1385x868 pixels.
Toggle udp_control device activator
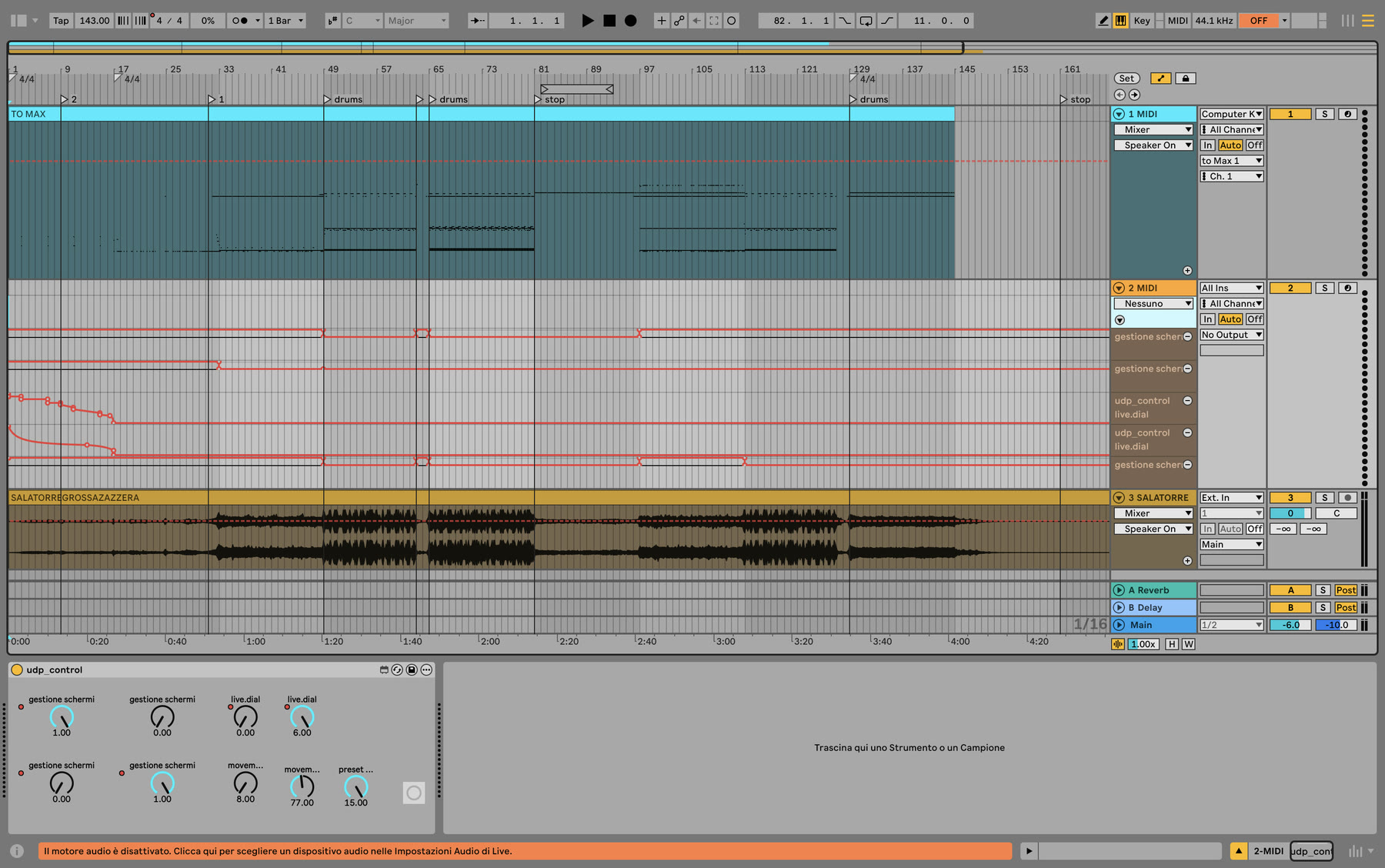tap(17, 669)
